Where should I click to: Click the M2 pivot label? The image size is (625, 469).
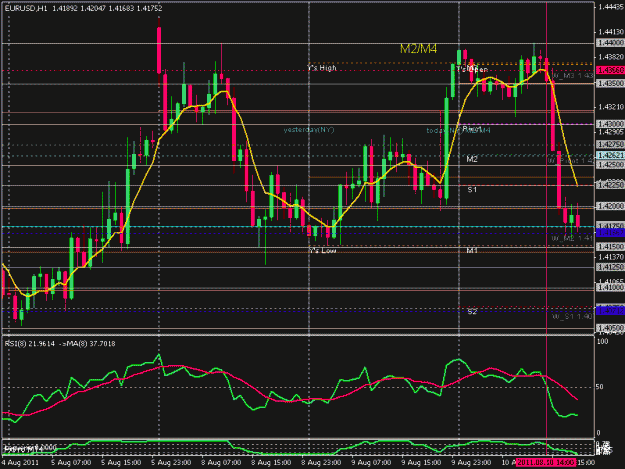pos(472,159)
